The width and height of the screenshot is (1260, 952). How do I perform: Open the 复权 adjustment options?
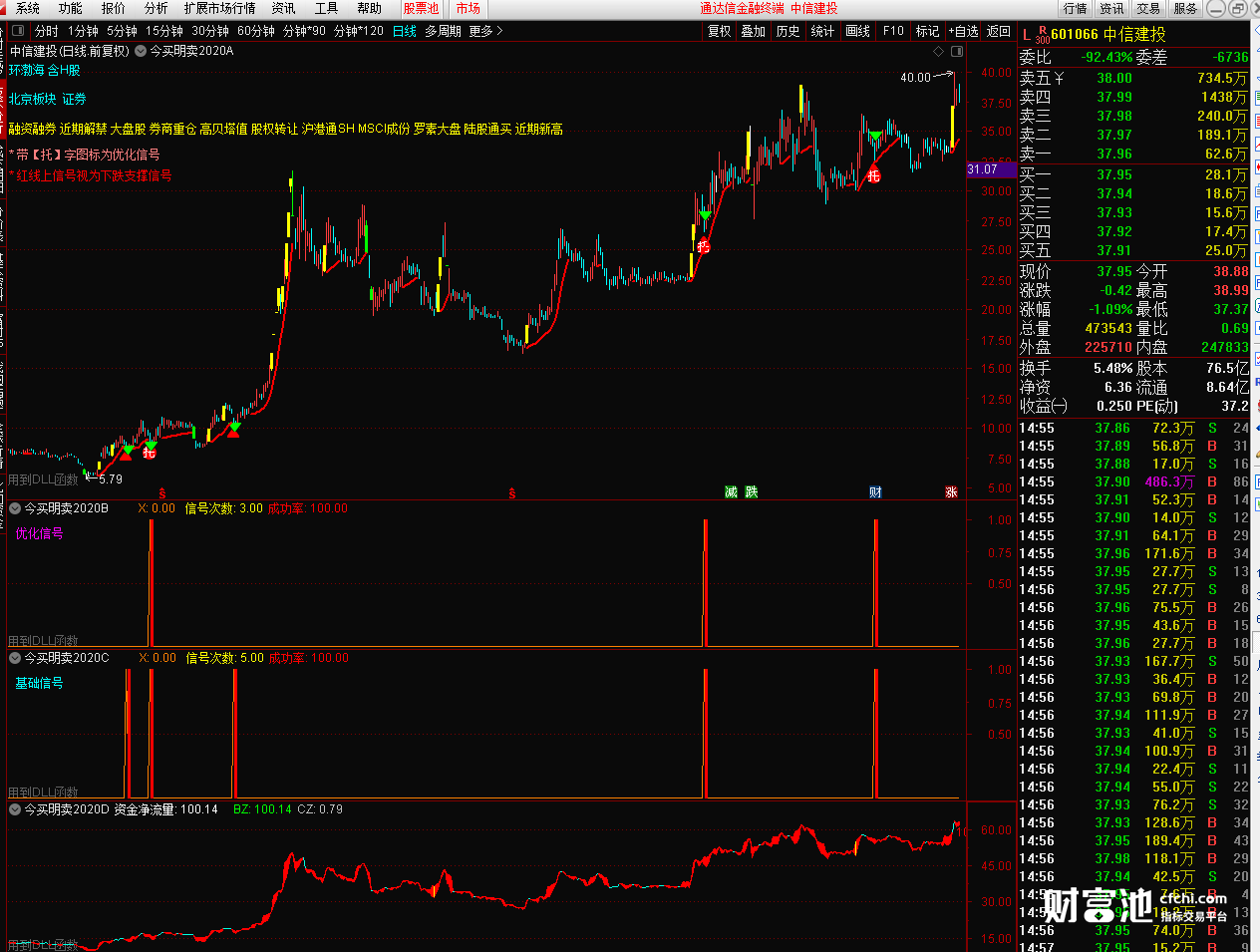pyautogui.click(x=720, y=31)
